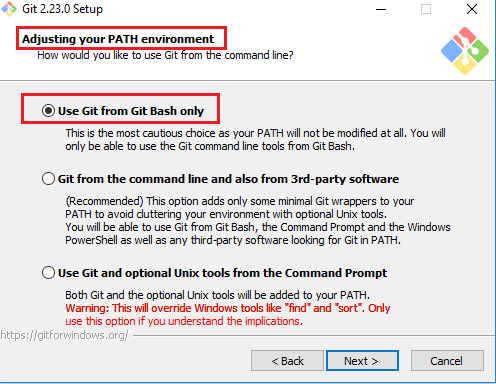496x384 pixels.
Task: Minimize the Git Setup window
Action: click(x=381, y=9)
